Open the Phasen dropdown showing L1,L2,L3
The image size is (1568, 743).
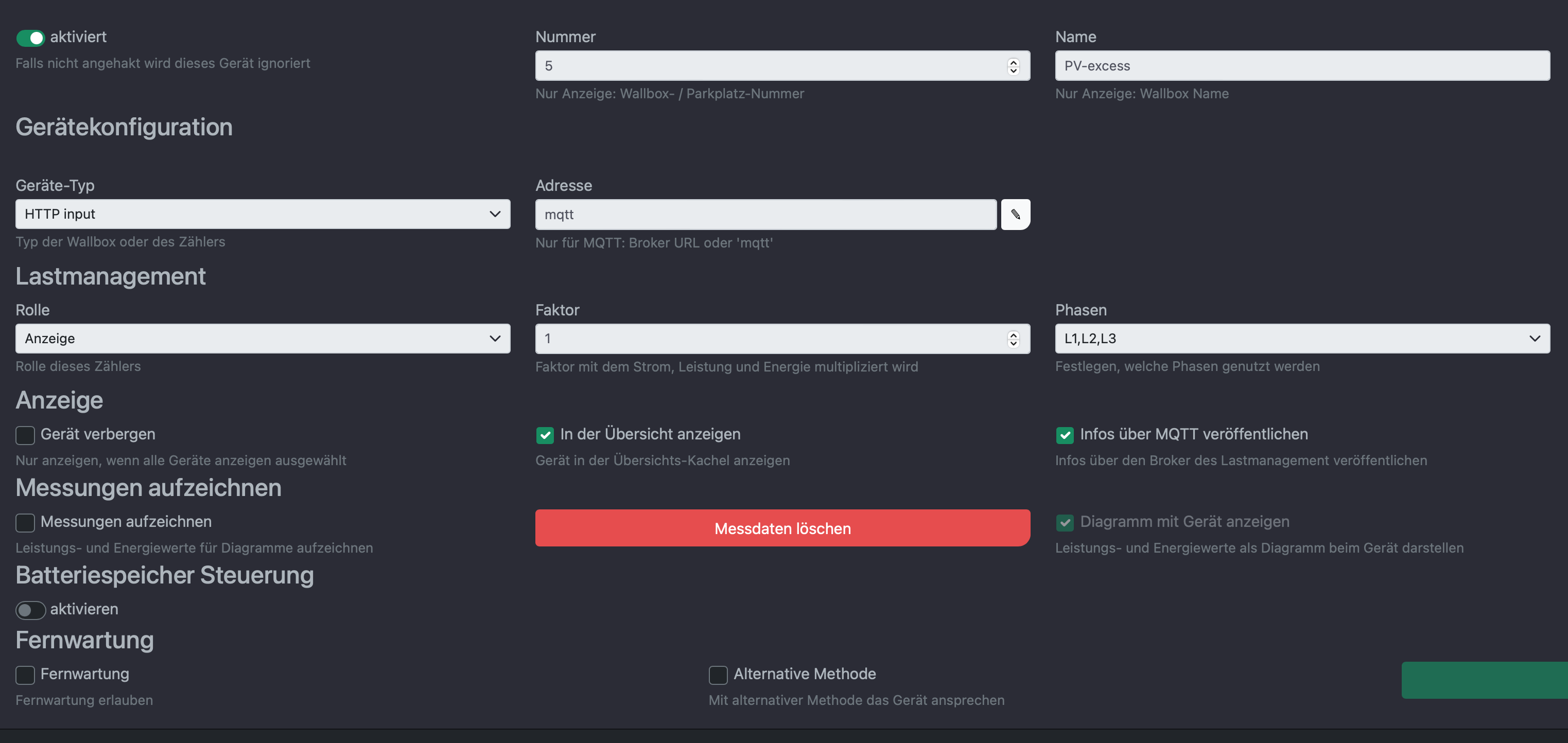[1302, 339]
